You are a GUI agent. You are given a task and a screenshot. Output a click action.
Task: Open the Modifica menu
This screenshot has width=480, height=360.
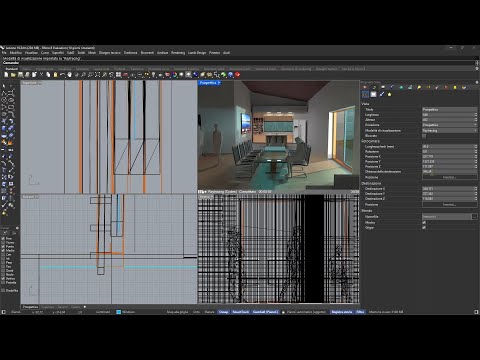(x=16, y=53)
